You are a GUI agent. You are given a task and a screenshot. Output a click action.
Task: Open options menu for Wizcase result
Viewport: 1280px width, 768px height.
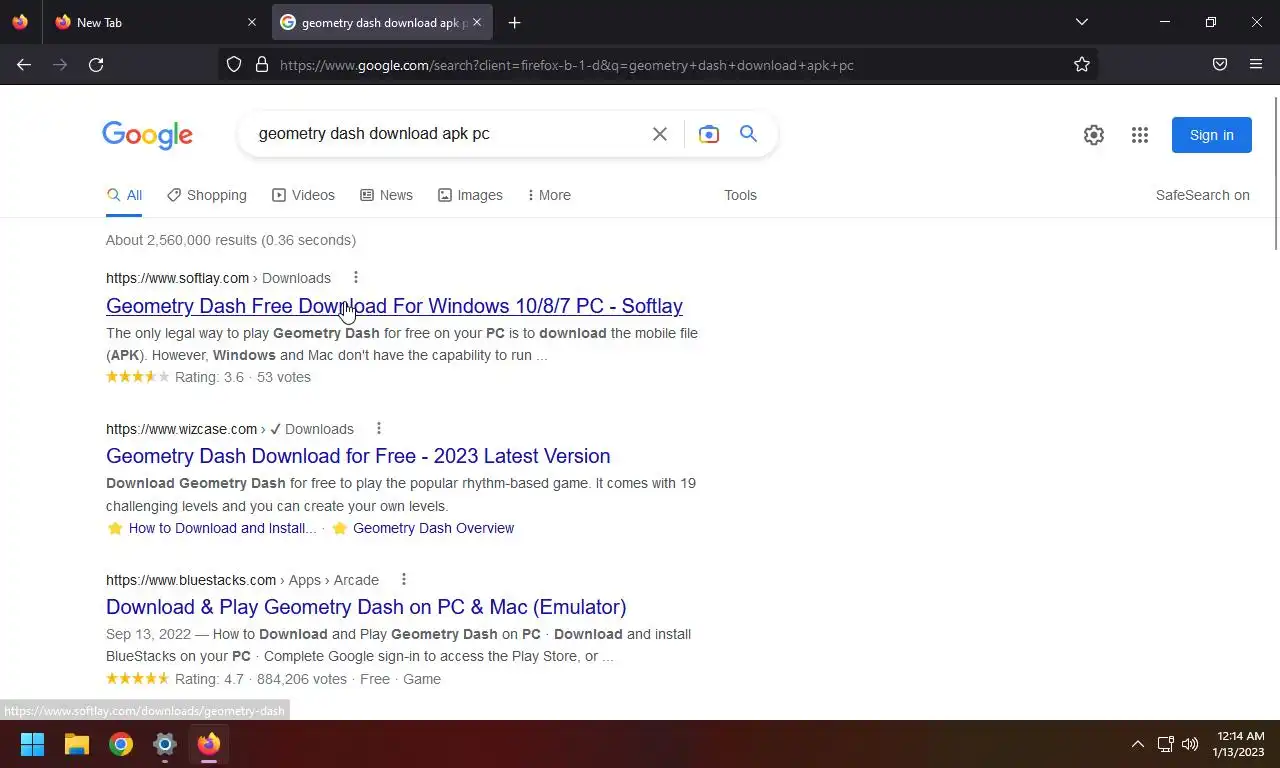(x=379, y=429)
